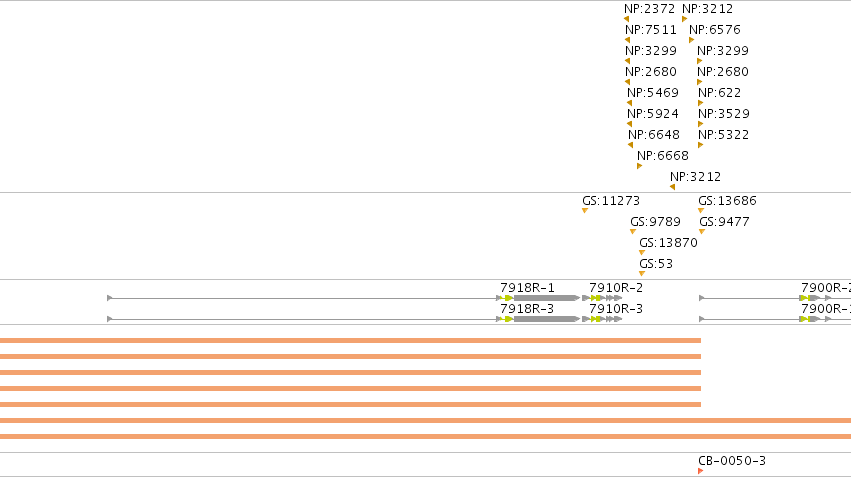Screen dimensions: 851x477
Task: Select the NP:6576 feature label
Action: tap(715, 30)
